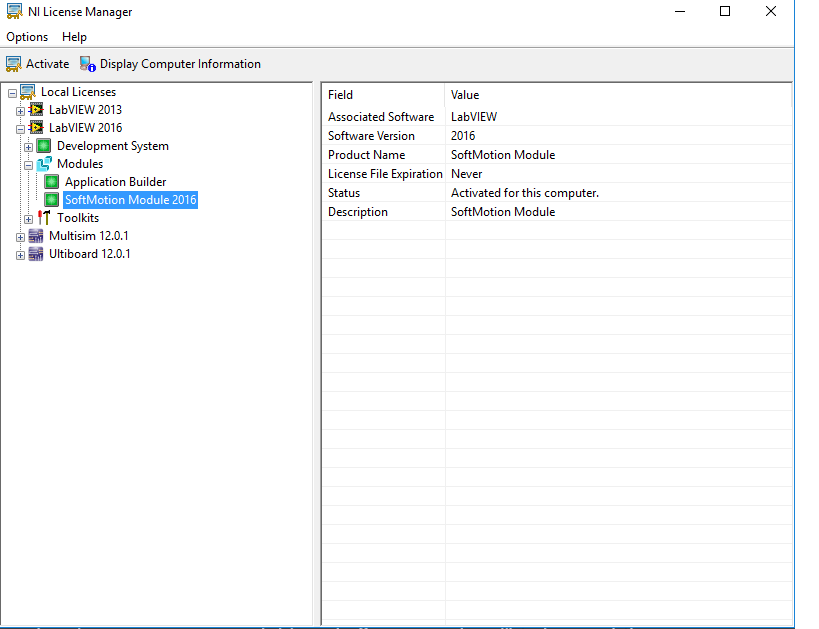Click the Modules folder icon
Screen dimensions: 819x629
tap(44, 164)
